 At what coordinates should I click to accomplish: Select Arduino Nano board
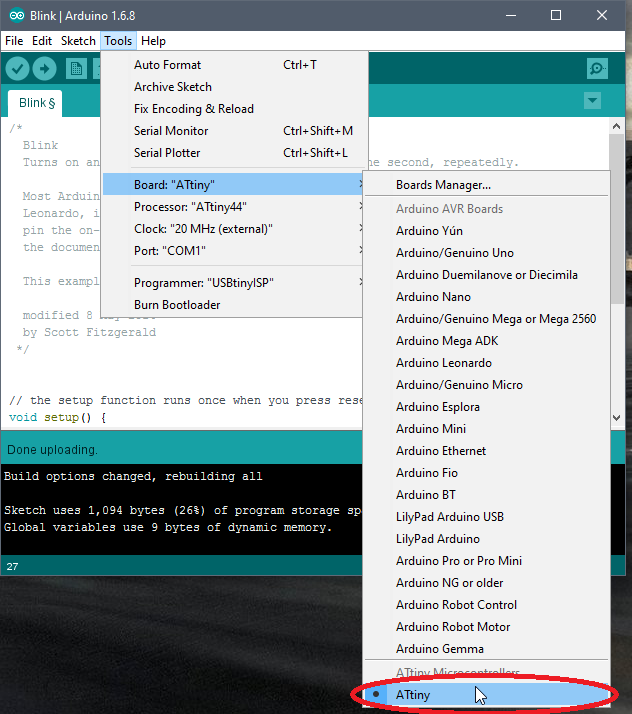coord(487,297)
